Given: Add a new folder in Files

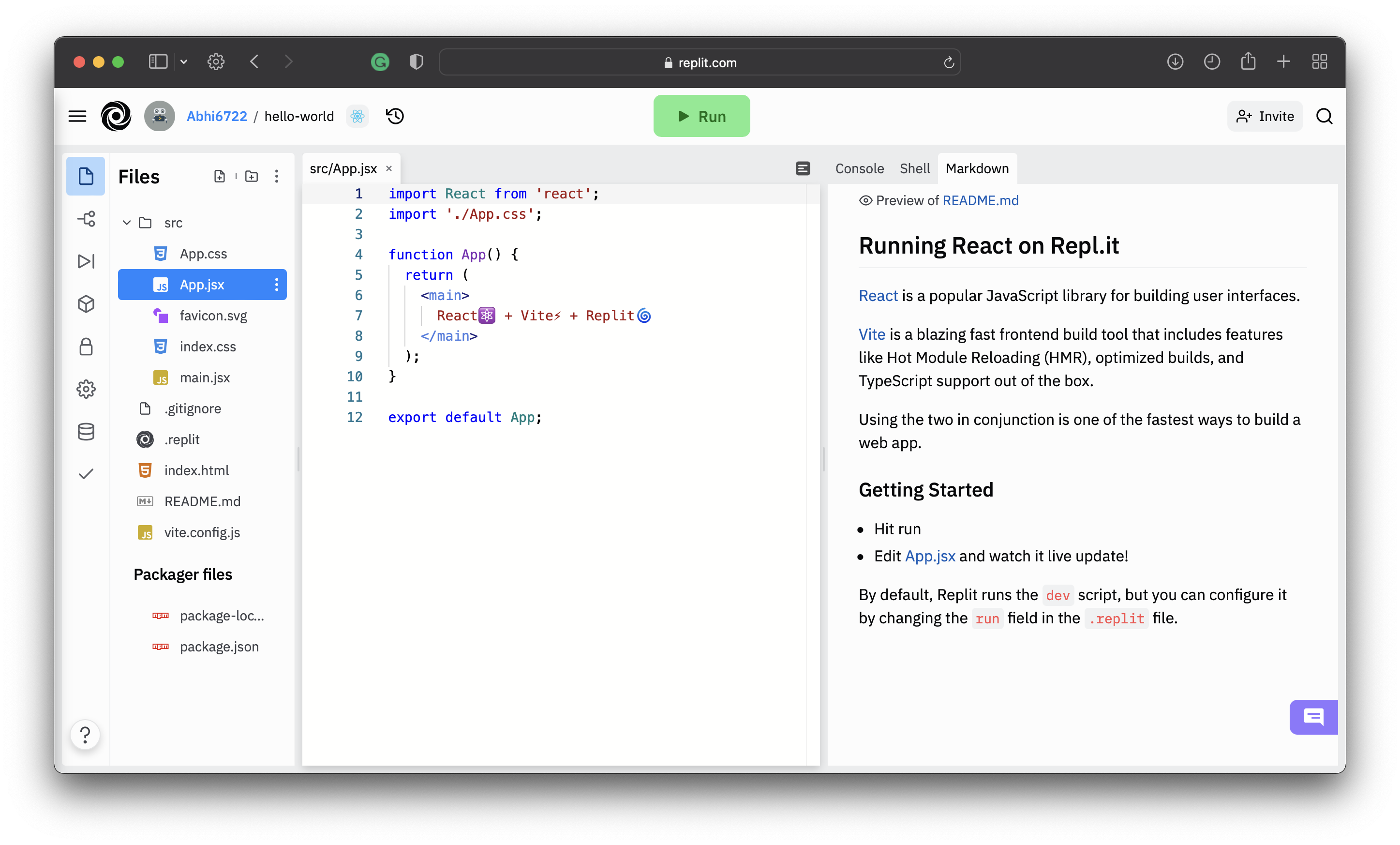Looking at the screenshot, I should pos(252,176).
